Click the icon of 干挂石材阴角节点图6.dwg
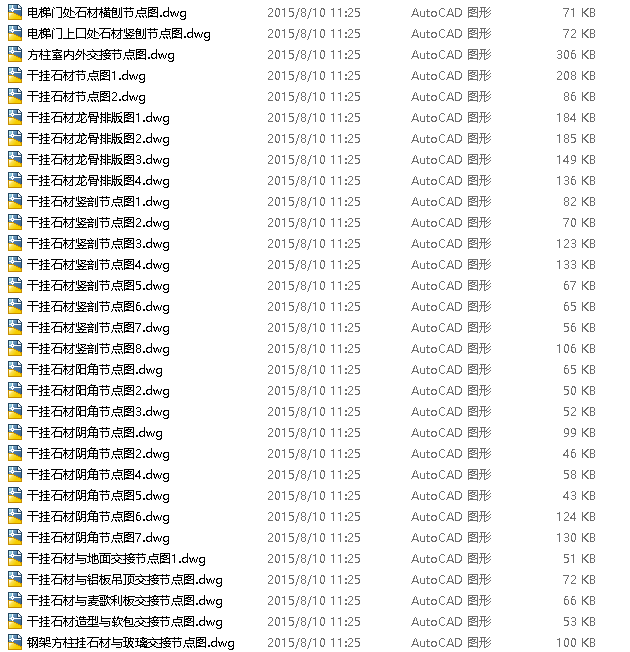The width and height of the screenshot is (630, 652). tap(15, 517)
